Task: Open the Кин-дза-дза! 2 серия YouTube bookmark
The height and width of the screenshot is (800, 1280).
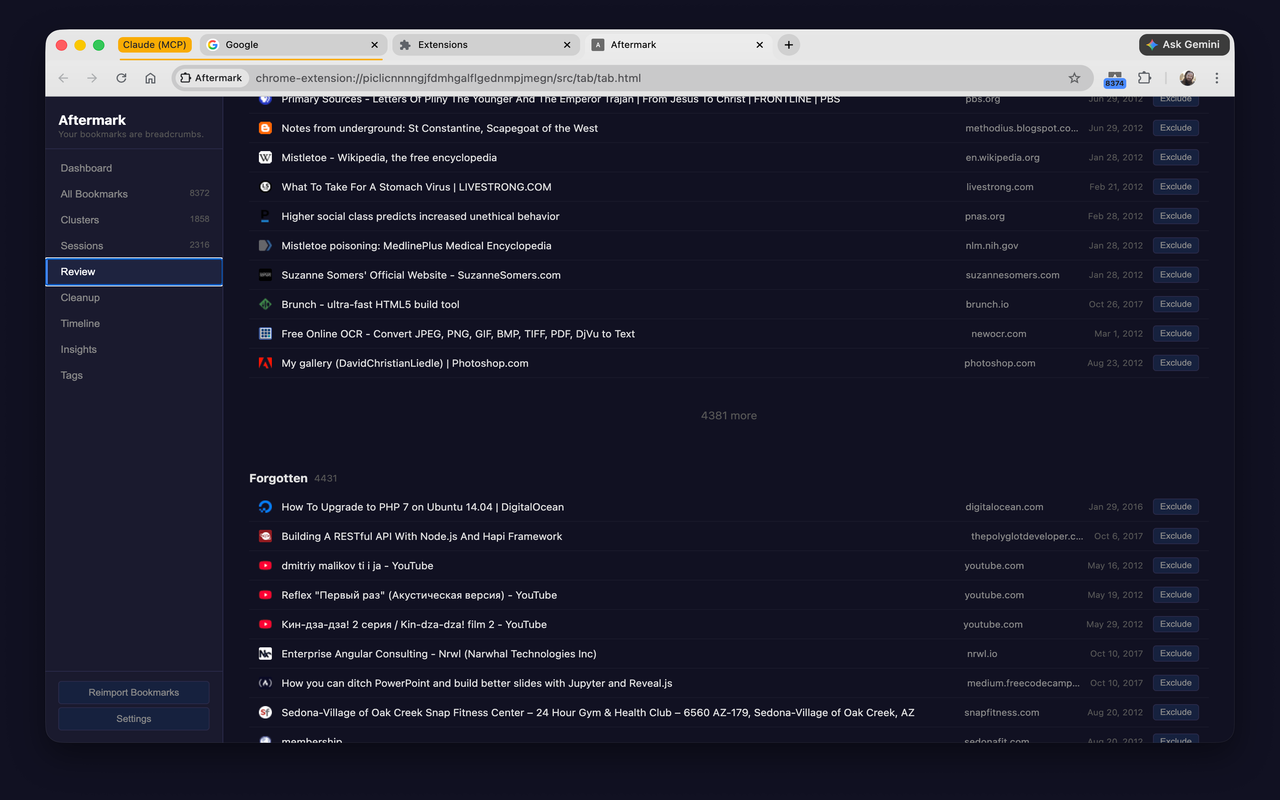Action: [x=414, y=625]
